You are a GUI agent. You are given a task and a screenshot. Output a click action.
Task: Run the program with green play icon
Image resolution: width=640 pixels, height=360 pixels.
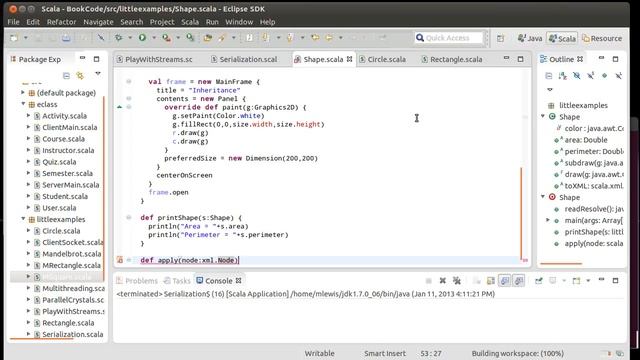(x=142, y=38)
